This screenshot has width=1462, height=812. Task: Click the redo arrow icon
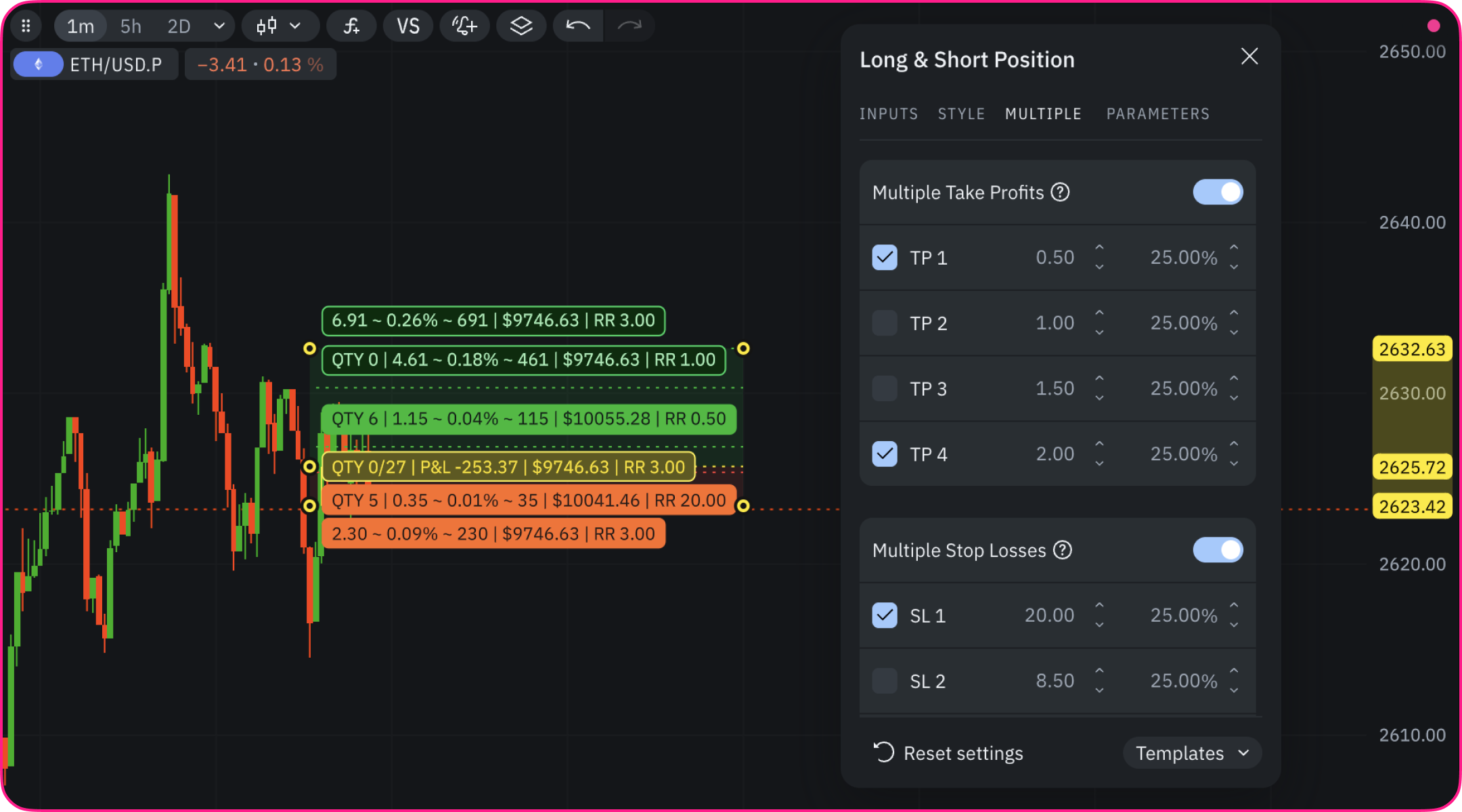[x=629, y=26]
